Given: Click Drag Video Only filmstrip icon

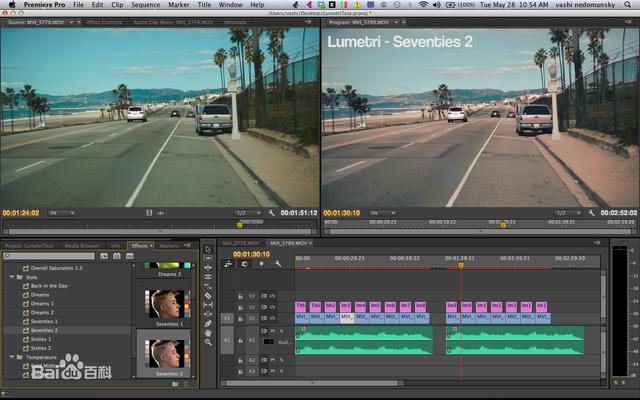Looking at the screenshot, I should pos(149,213).
